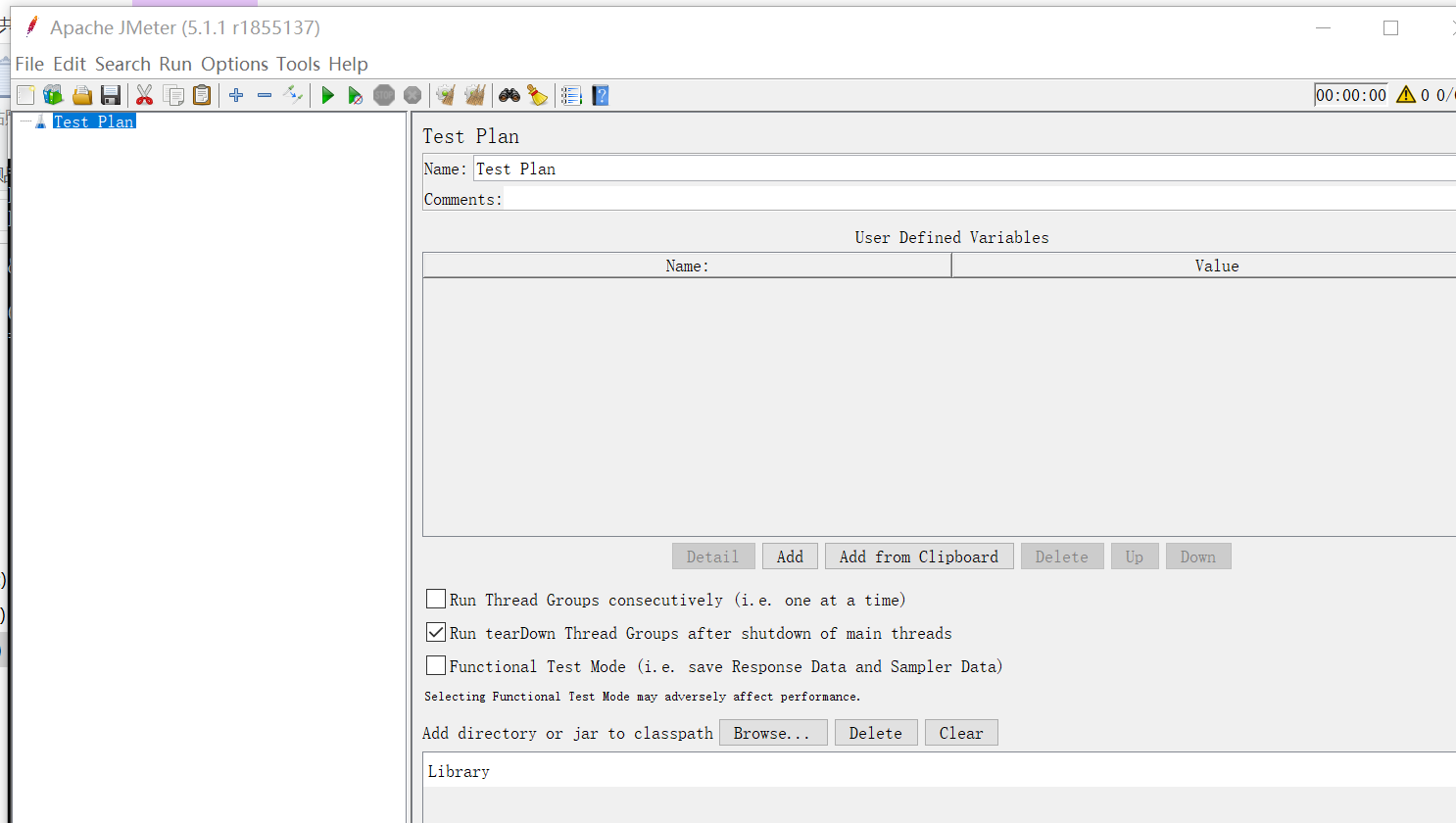The height and width of the screenshot is (823, 1456).
Task: Click the Add from Clipboard button
Action: pyautogui.click(x=919, y=557)
